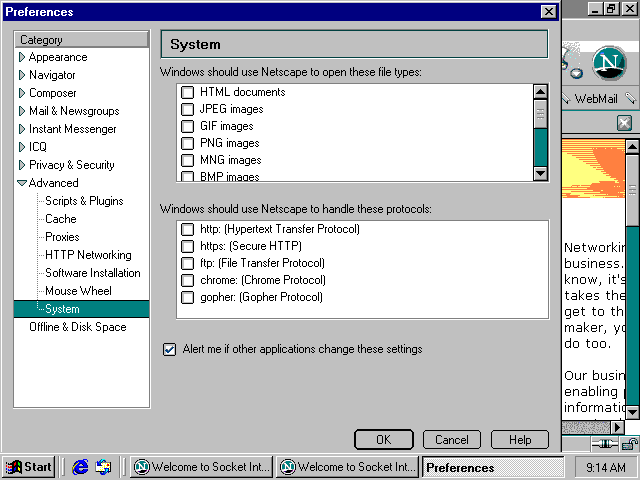Viewport: 640px width, 480px height.
Task: Click OK to save preferences
Action: point(384,440)
